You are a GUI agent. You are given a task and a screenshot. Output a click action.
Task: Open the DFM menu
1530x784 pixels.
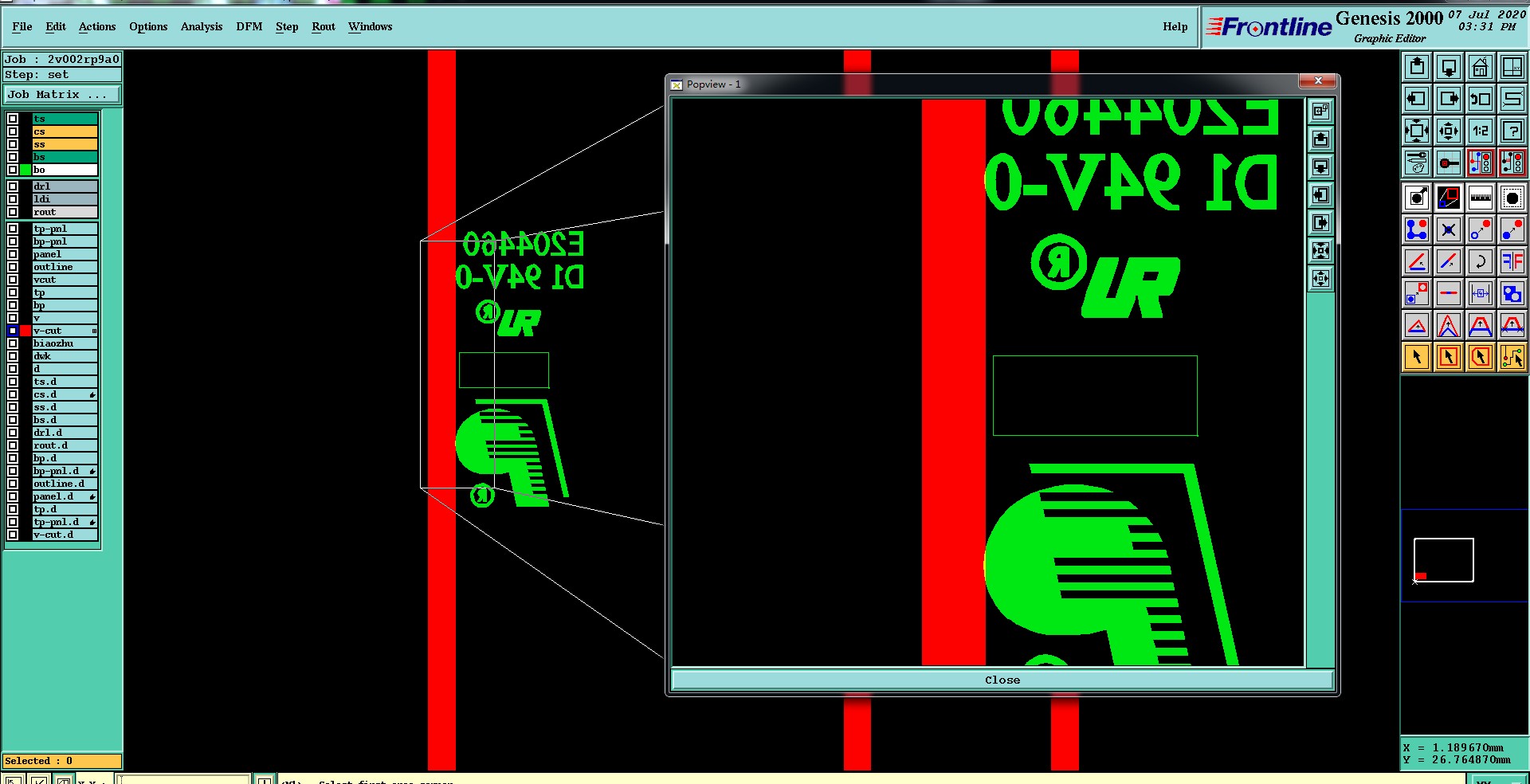pos(249,26)
